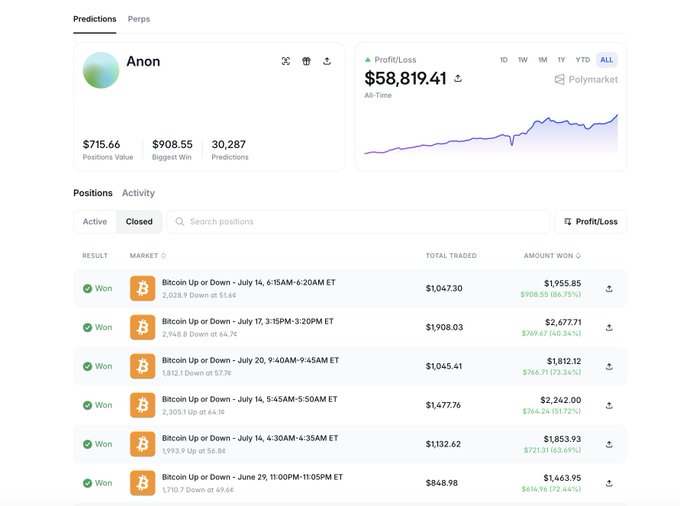This screenshot has width=680, height=506.
Task: Click the $715.66 Positions Value figure
Action: [101, 144]
